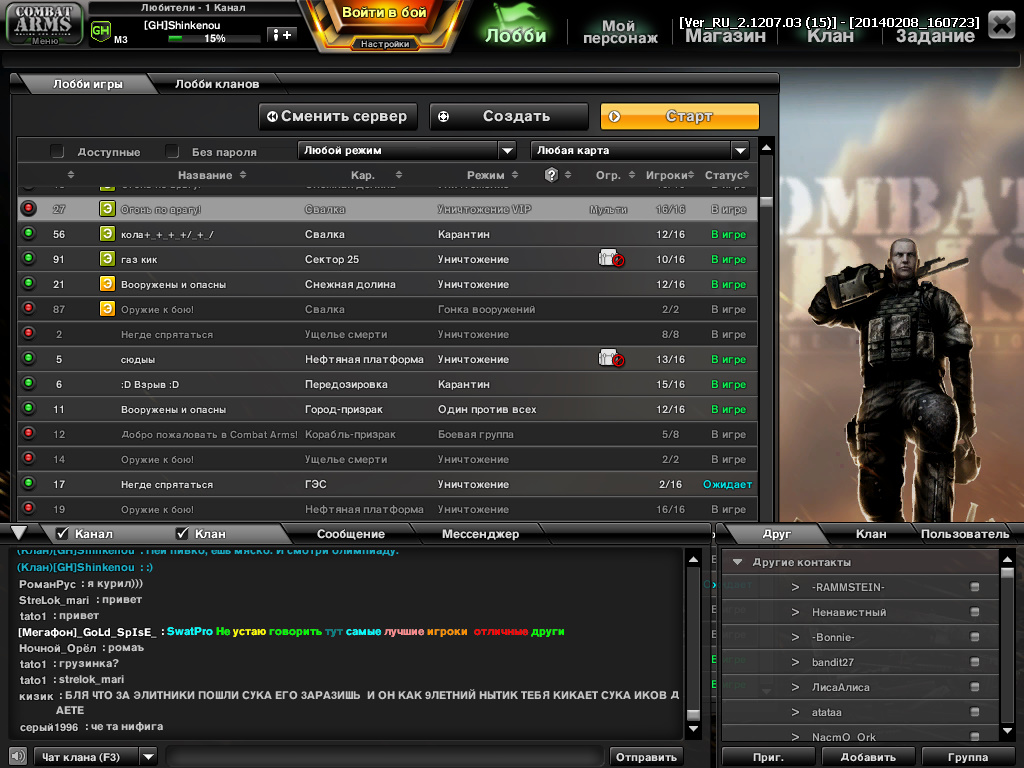Open the Магазин section
Image resolution: width=1024 pixels, height=768 pixels.
[x=725, y=36]
